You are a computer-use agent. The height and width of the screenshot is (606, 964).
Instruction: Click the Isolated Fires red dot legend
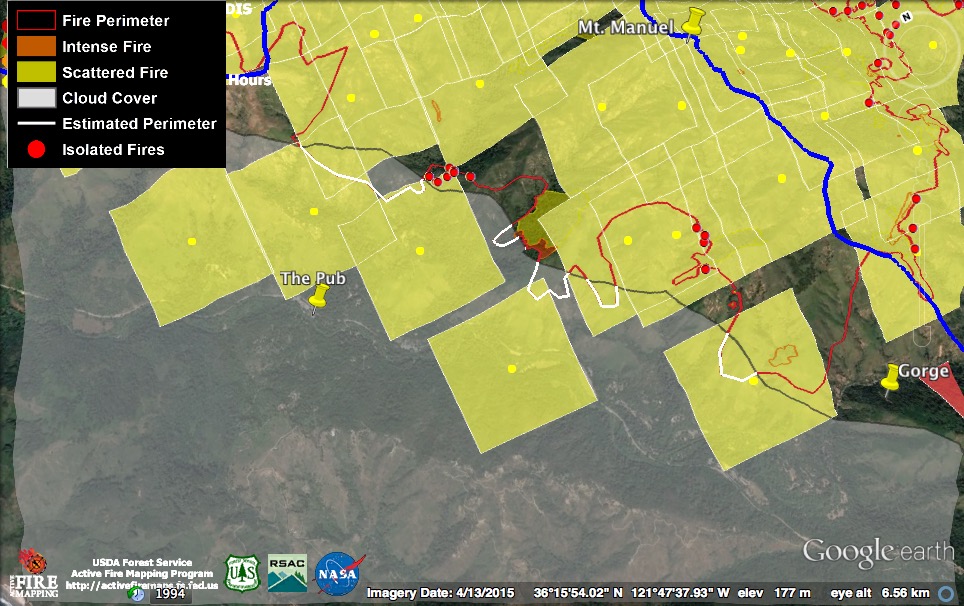pos(36,150)
